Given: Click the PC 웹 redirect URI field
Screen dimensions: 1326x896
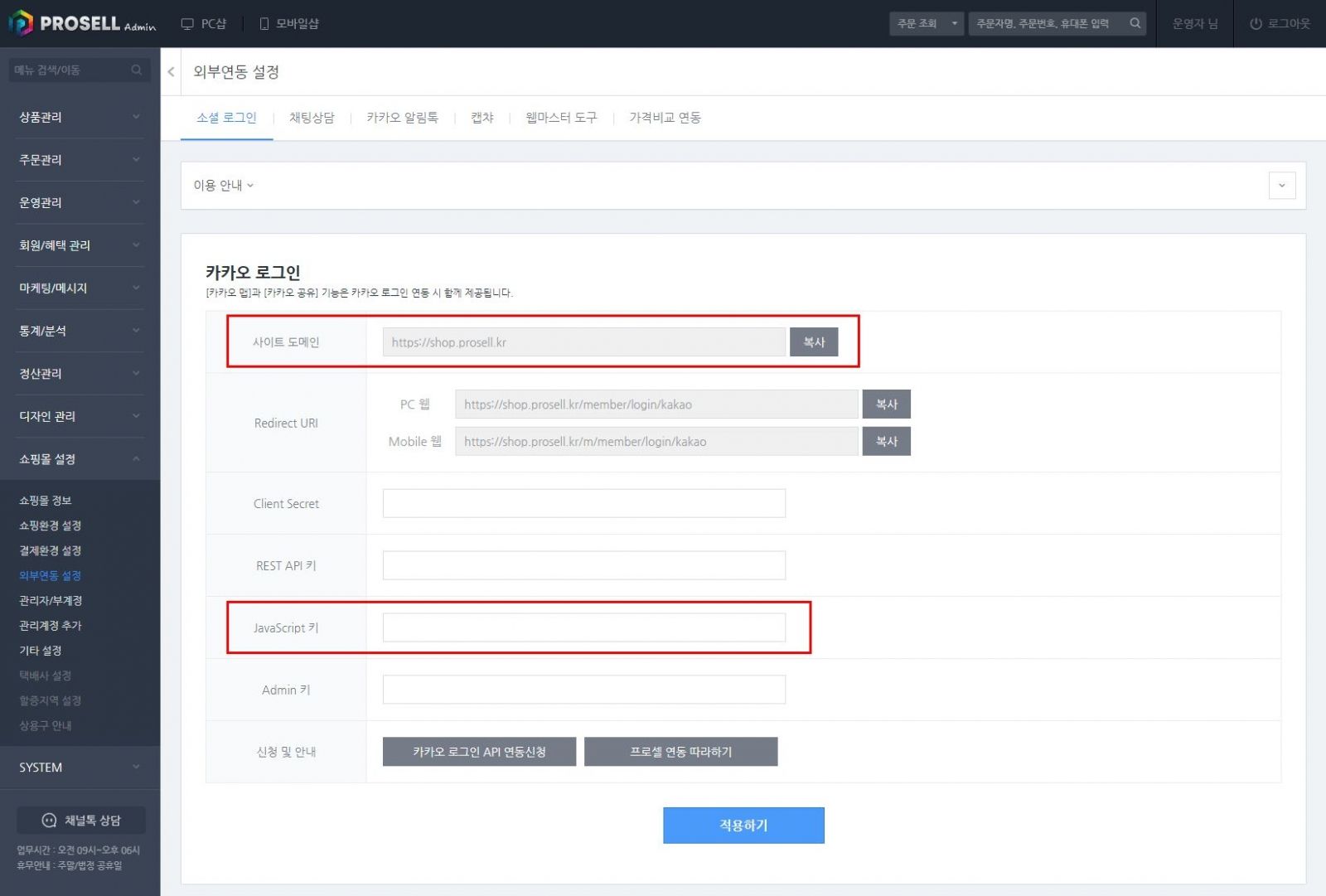Looking at the screenshot, I should [x=656, y=404].
